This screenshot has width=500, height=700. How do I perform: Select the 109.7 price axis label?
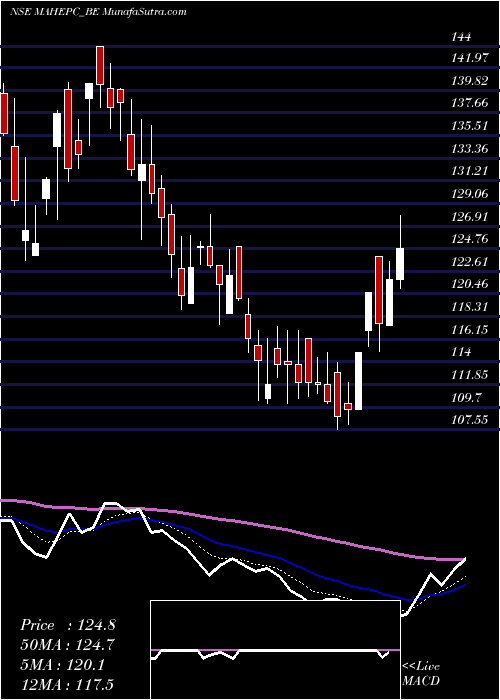pyautogui.click(x=467, y=397)
